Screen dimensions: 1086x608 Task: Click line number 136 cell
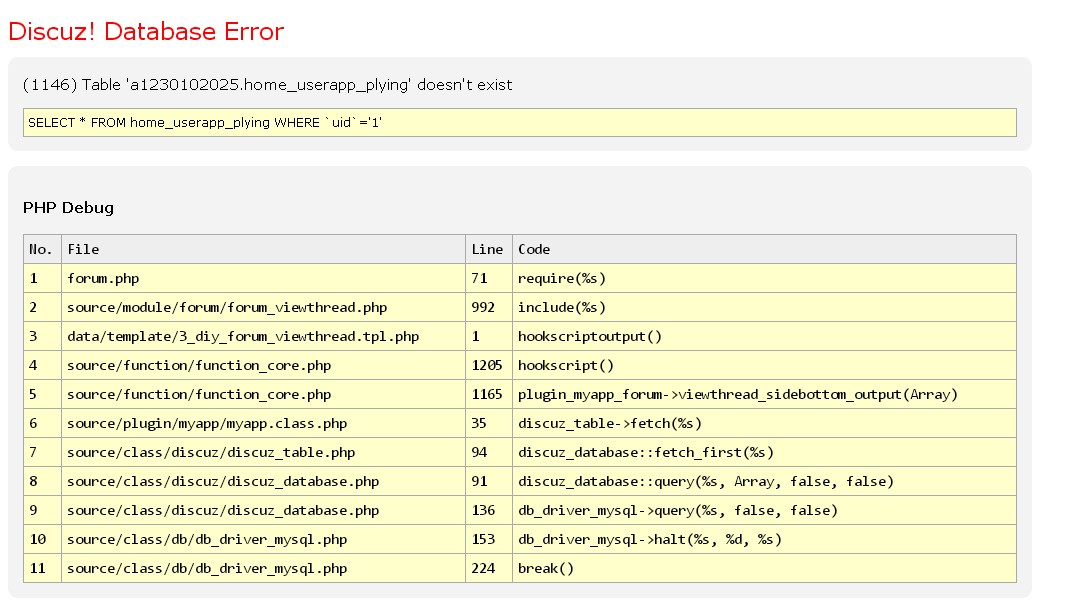[484, 510]
